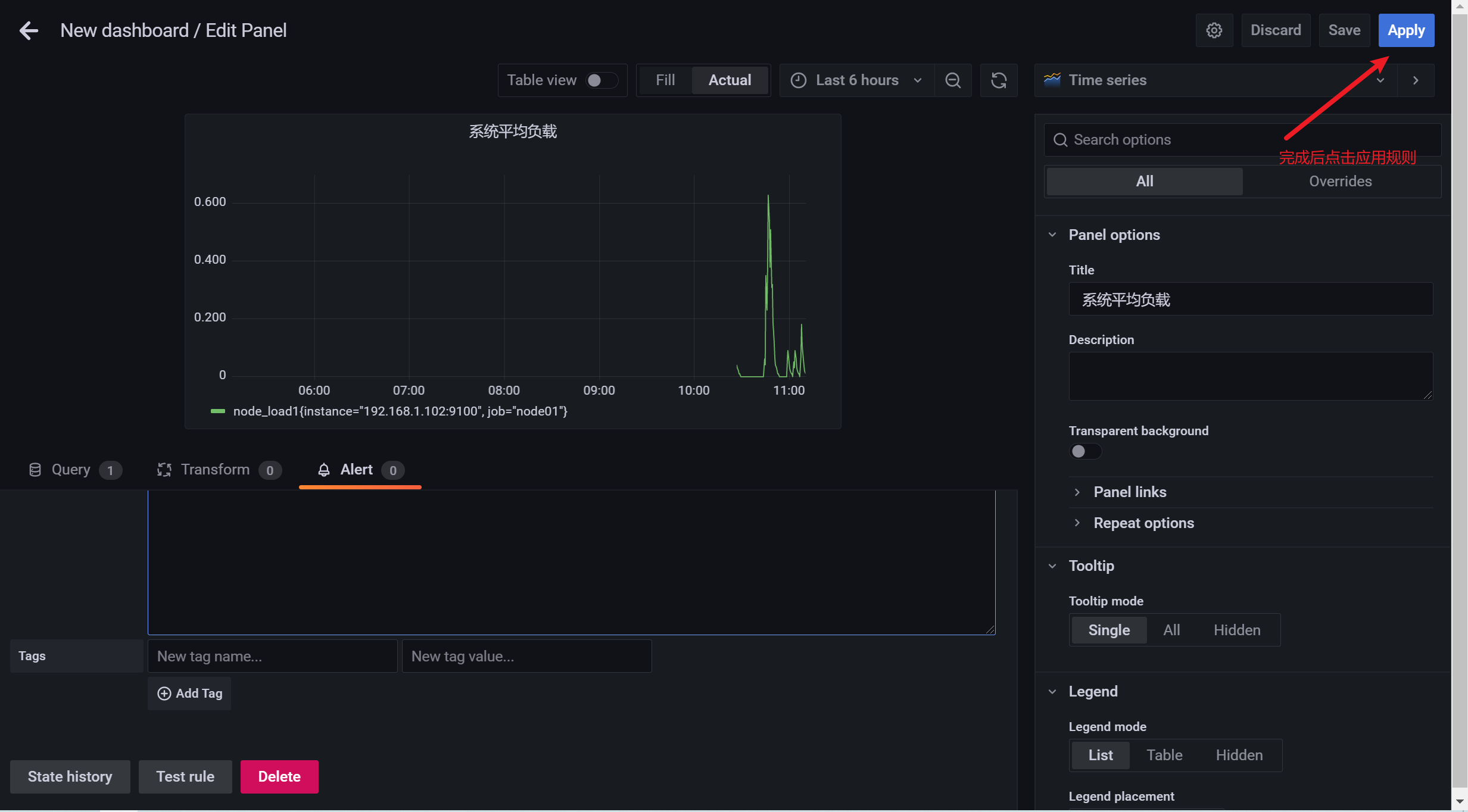Click the Delete alert button

click(279, 777)
